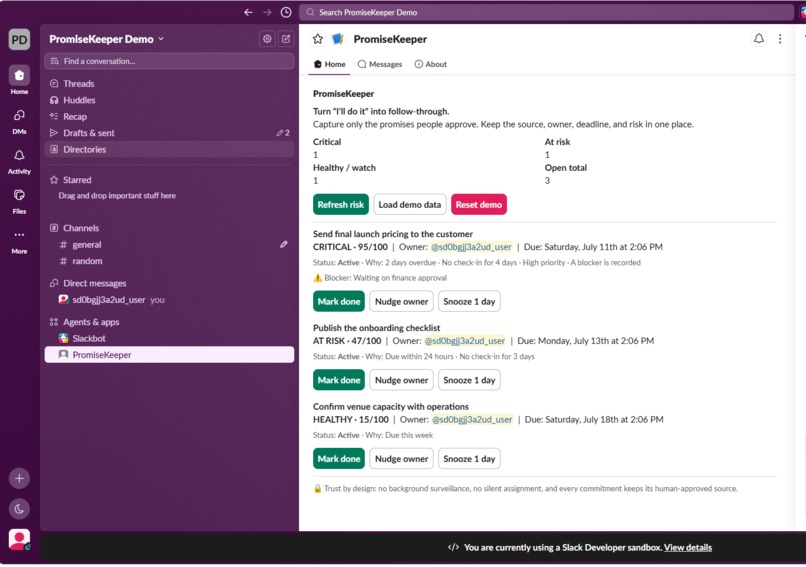The image size is (806, 567).
Task: Open Huddles in the sidebar
Action: click(169, 100)
